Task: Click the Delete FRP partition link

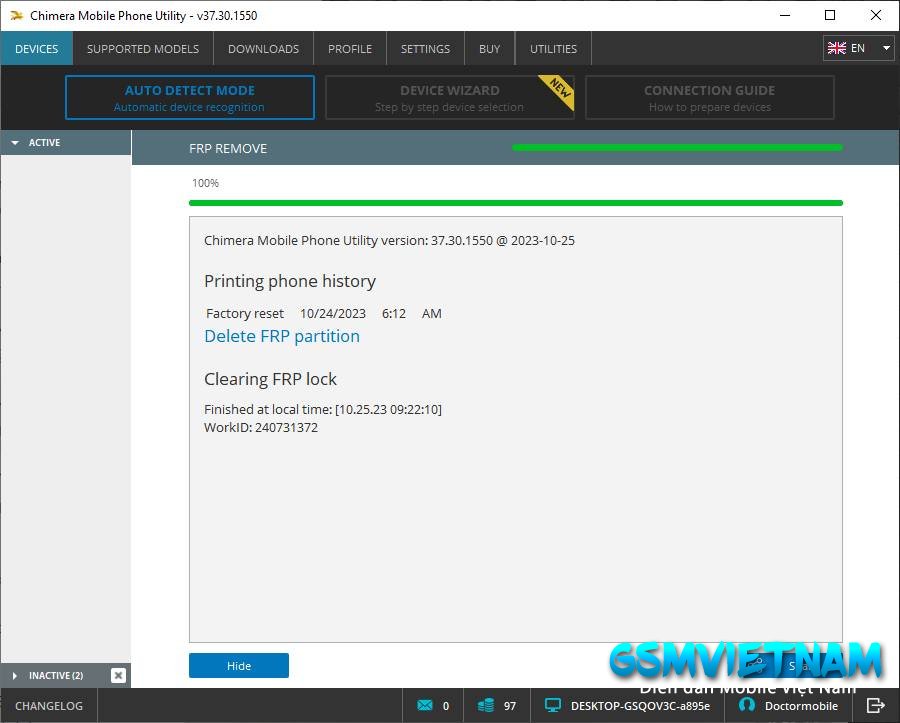Action: [x=282, y=336]
